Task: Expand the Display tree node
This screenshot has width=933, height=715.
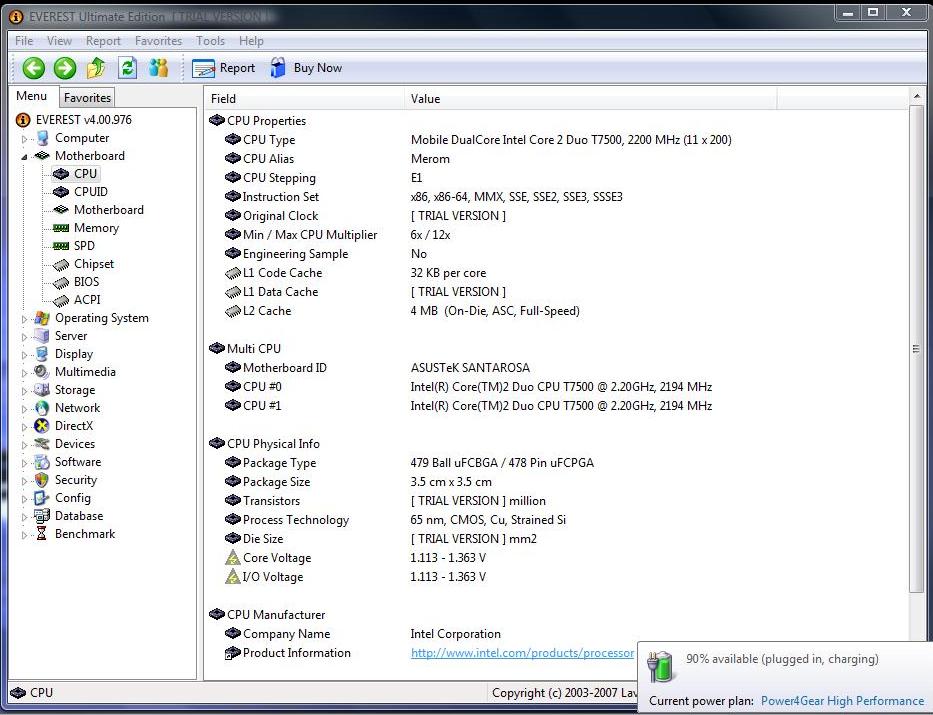Action: click(24, 355)
